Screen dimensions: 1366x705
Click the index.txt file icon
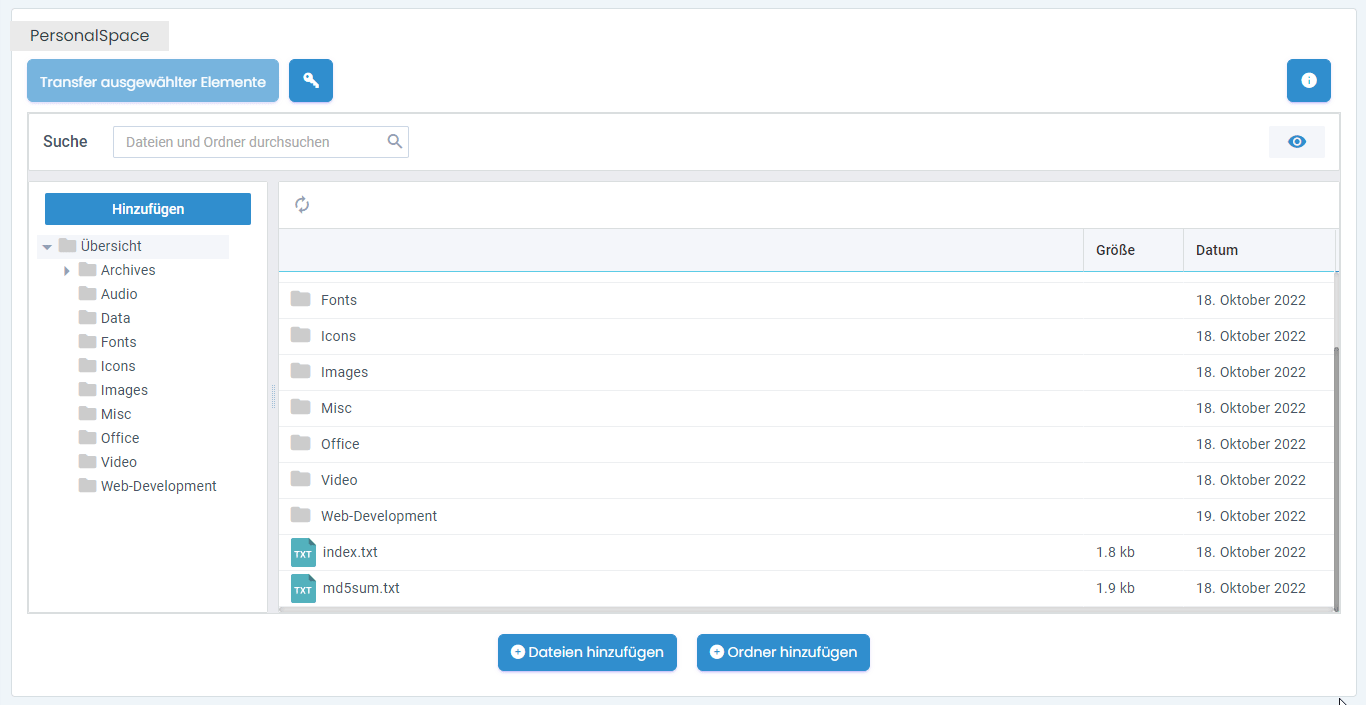point(303,553)
